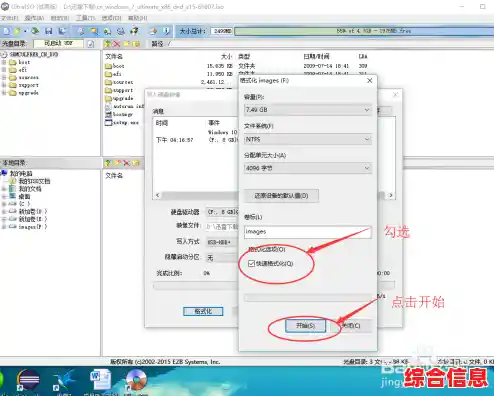494x396 pixels.
Task: Click the Save floppy-disk toolbar icon
Action: [49, 31]
